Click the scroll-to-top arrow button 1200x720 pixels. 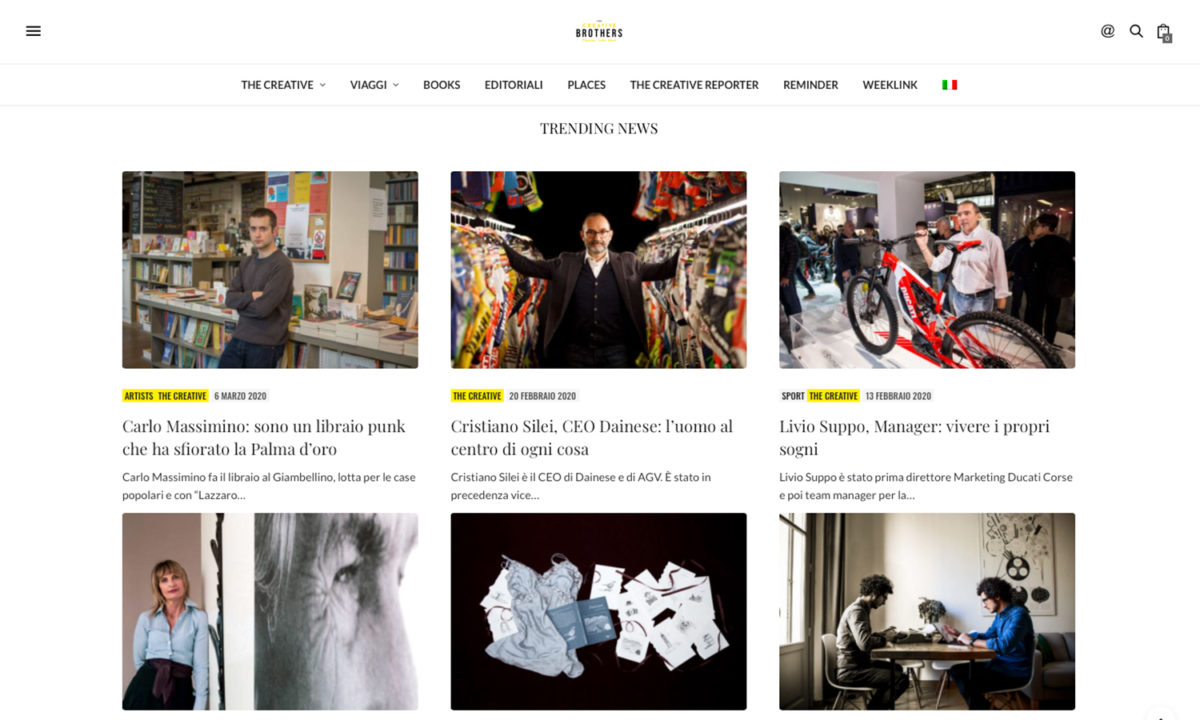[1161, 714]
